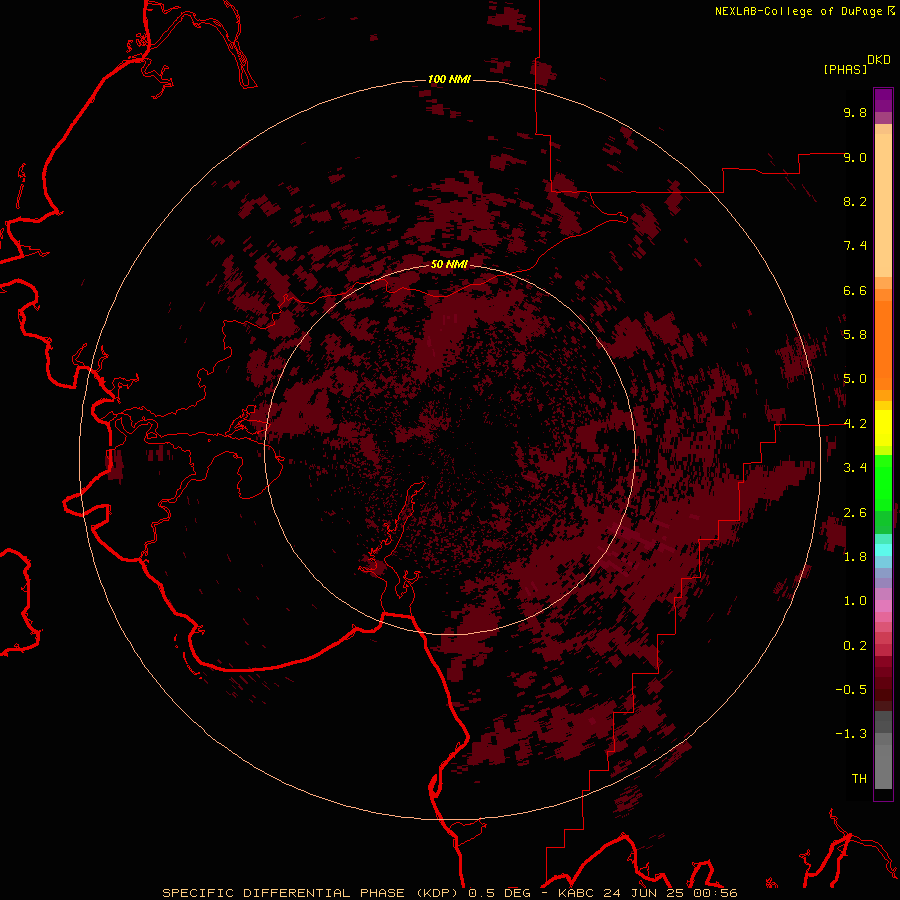Pick the yellow segment of the color bar
Image resolution: width=900 pixels, height=900 pixels.
coord(883,428)
